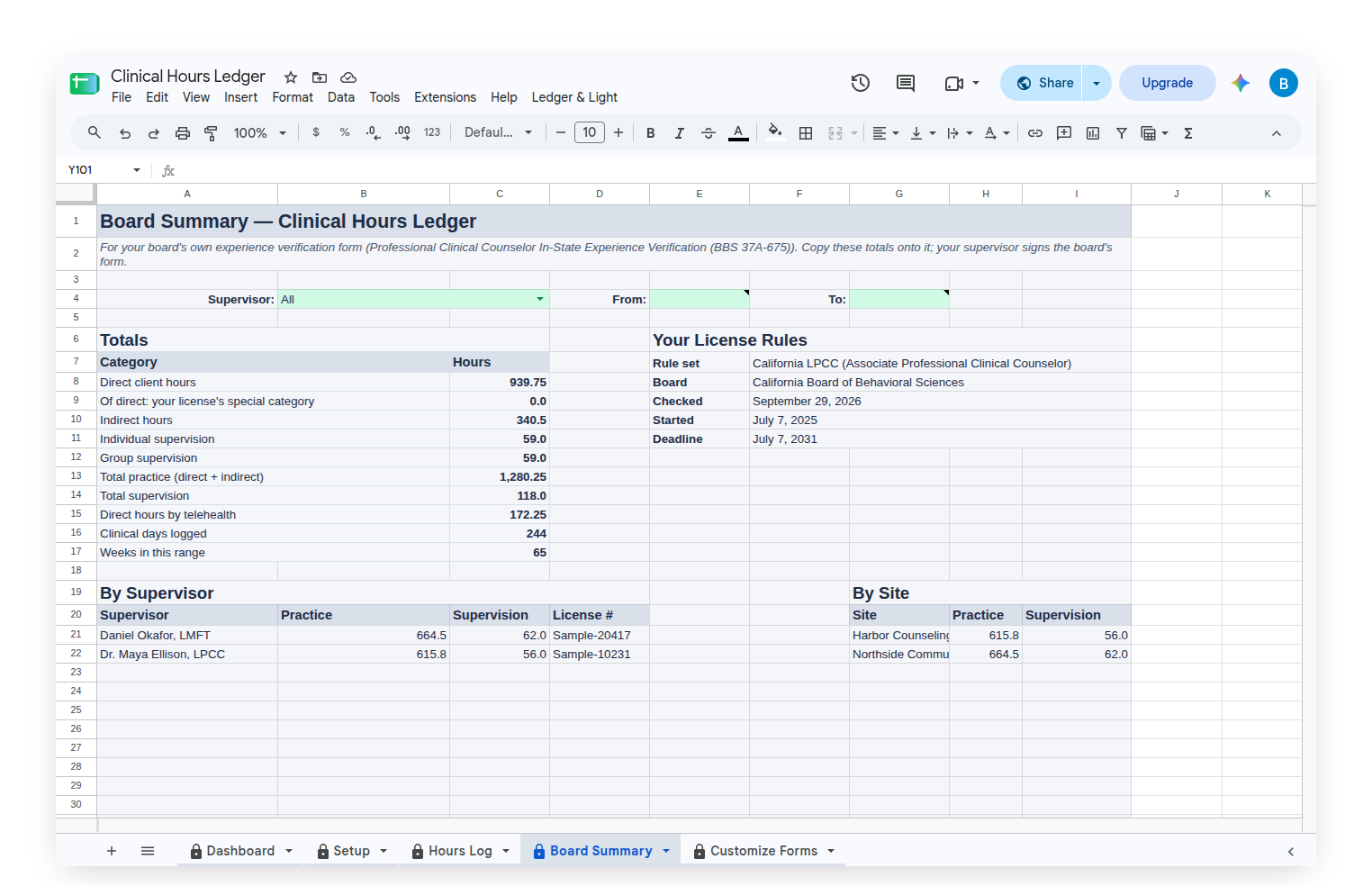The width and height of the screenshot is (1372, 886).
Task: Select the green From date cell
Action: (700, 299)
